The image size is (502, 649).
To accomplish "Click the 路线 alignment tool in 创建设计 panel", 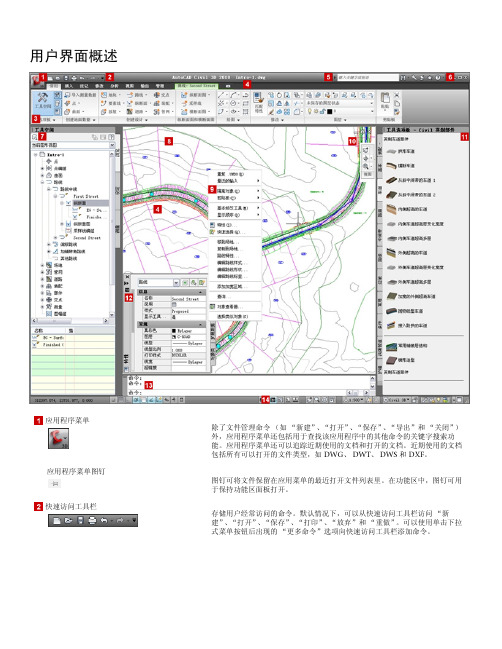I will 135,95.
